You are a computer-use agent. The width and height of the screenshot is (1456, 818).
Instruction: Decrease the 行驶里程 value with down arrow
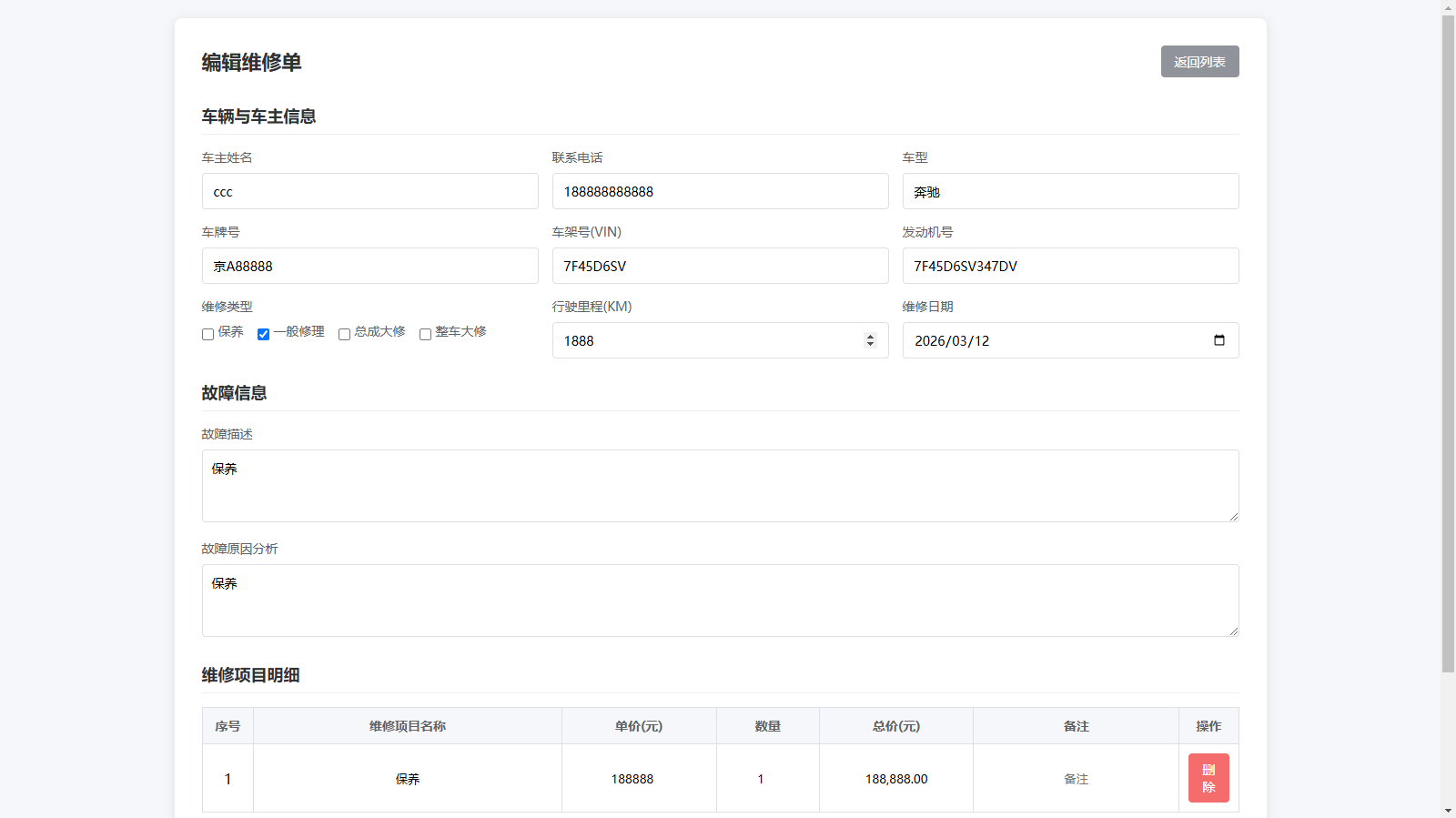point(870,345)
